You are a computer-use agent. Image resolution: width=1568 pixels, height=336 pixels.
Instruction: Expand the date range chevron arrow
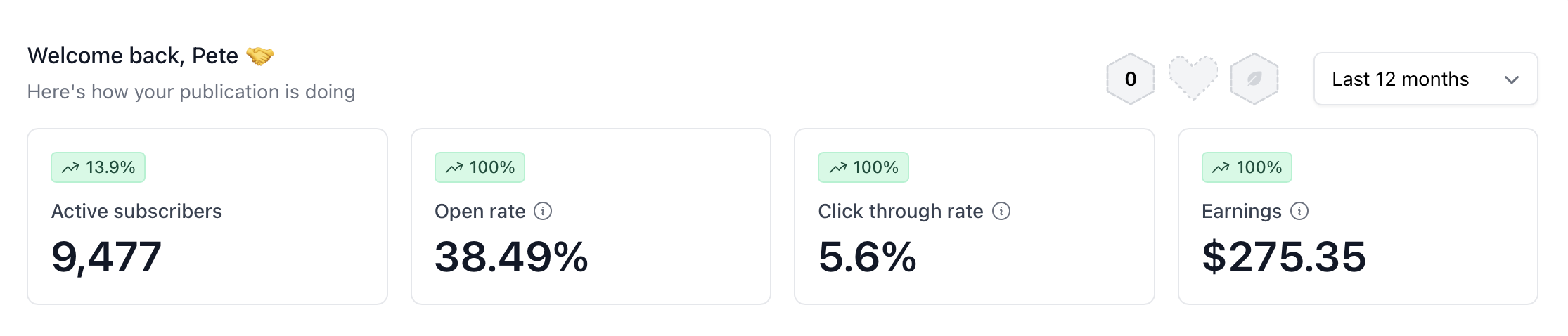pyautogui.click(x=1512, y=79)
